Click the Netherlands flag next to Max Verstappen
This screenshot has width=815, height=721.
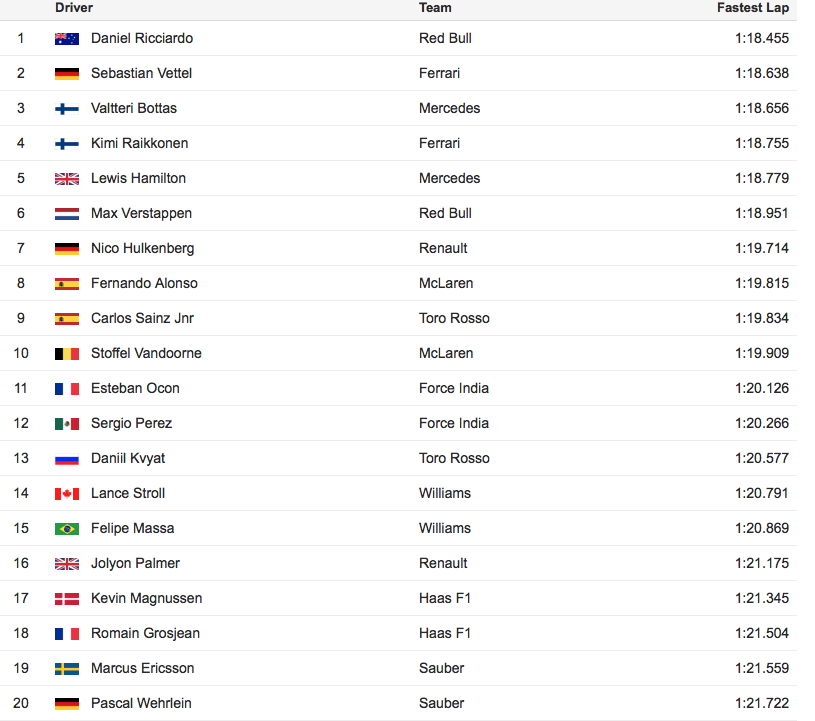coord(67,214)
